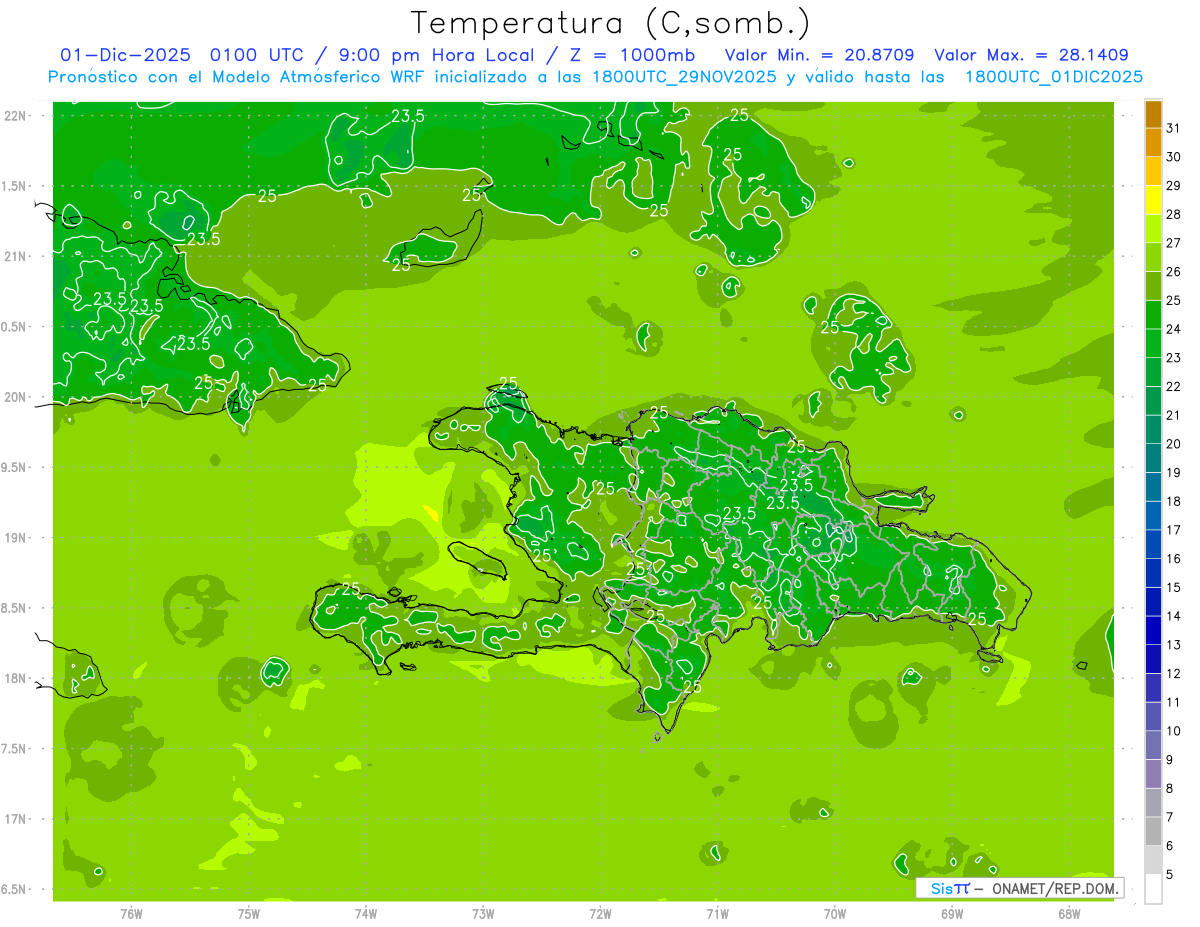Click the "21N" latitude axis label
This screenshot has width=1200, height=927.
click(17, 257)
